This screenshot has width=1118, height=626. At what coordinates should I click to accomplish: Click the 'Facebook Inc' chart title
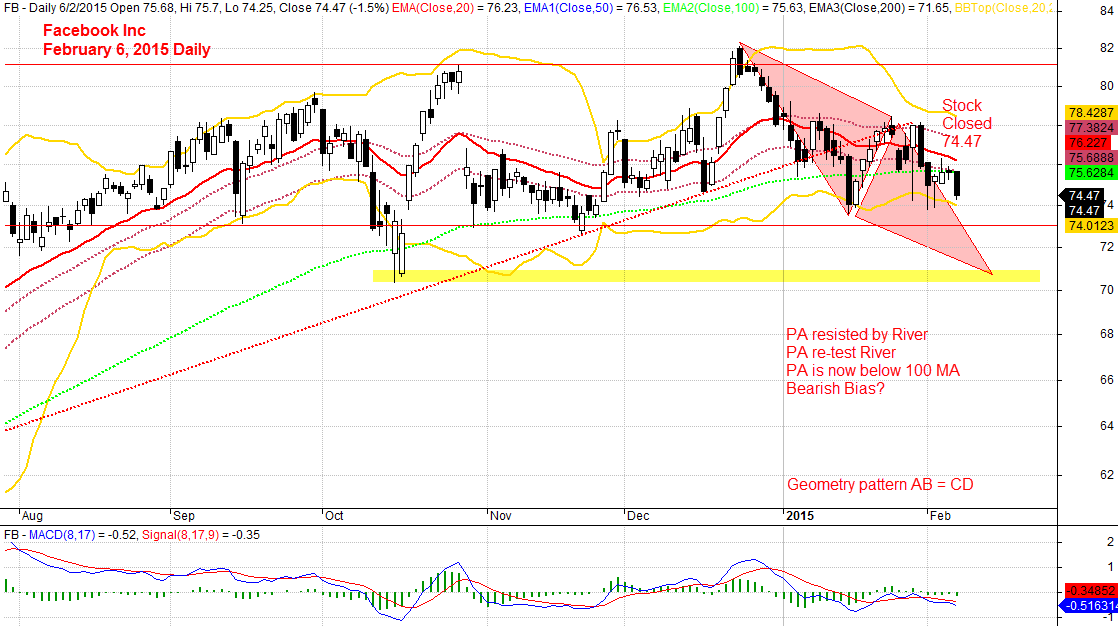coord(94,31)
